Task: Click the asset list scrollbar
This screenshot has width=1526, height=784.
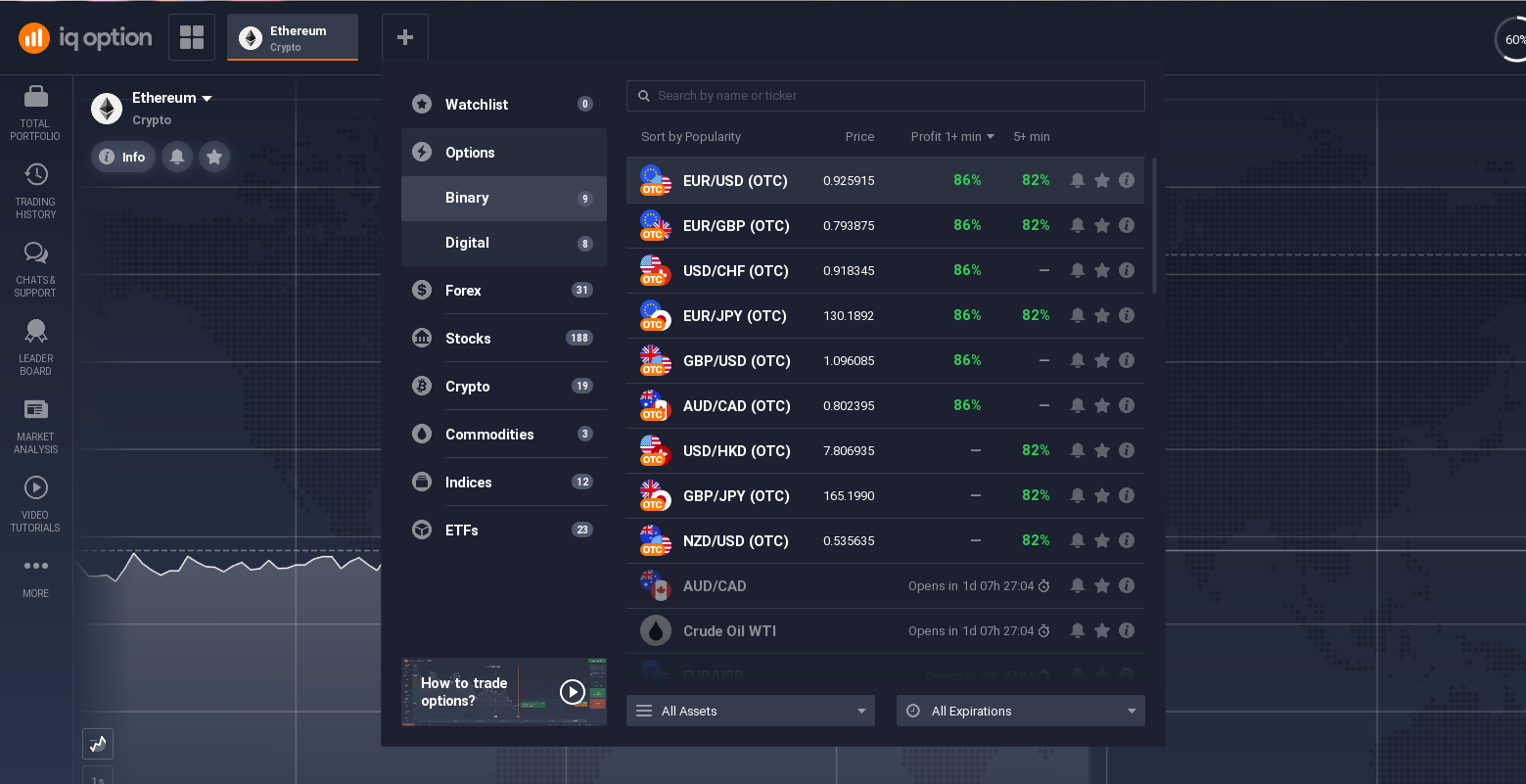Action: (1155, 225)
